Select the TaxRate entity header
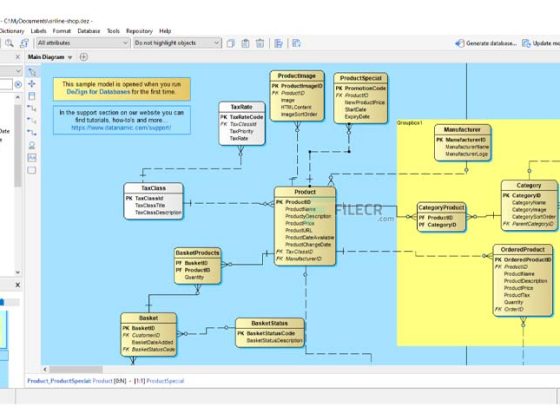560x420 pixels. coord(242,107)
